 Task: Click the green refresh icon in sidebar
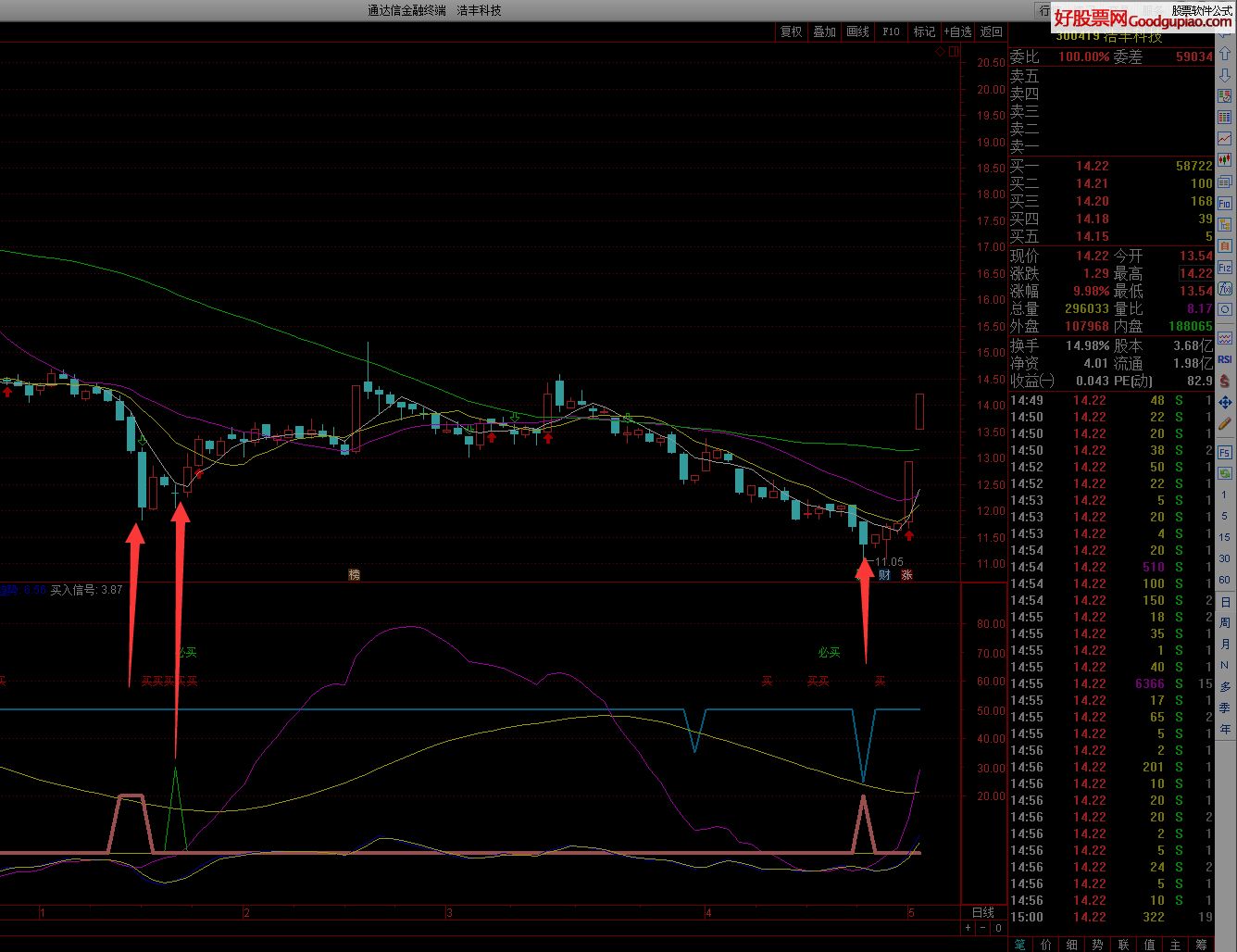coord(1225,473)
